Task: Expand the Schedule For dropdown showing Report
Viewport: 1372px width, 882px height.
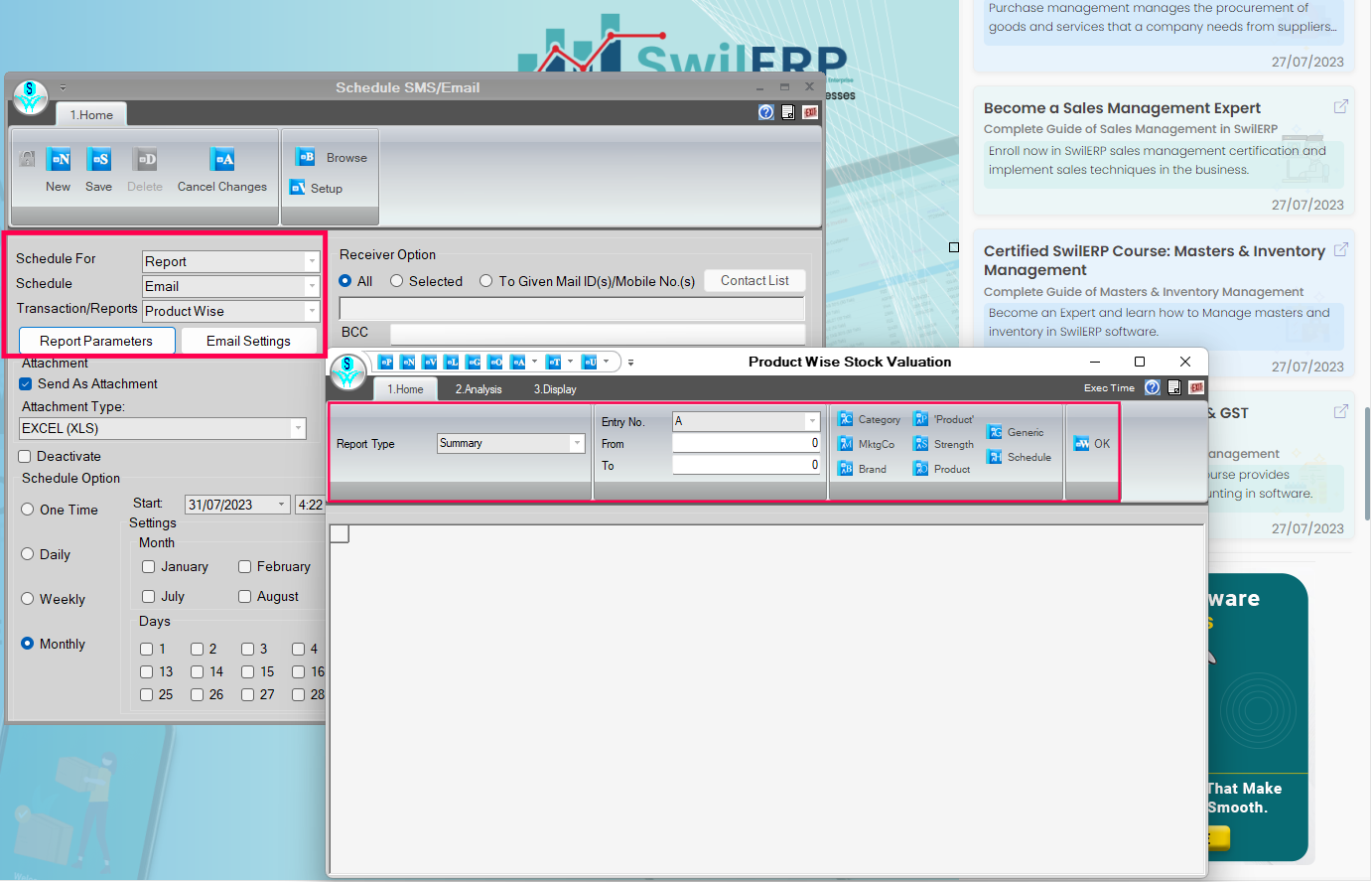Action: click(x=312, y=261)
